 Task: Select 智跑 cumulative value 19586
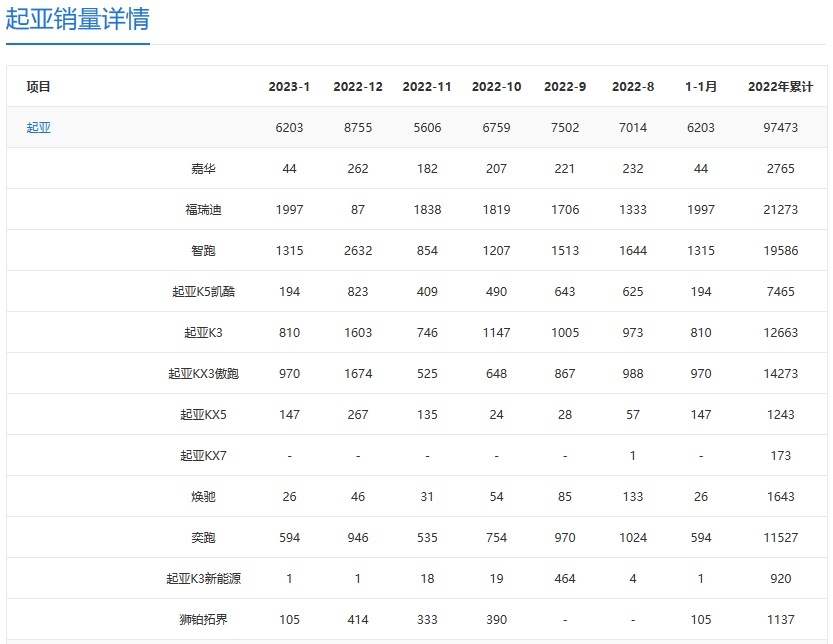point(780,250)
